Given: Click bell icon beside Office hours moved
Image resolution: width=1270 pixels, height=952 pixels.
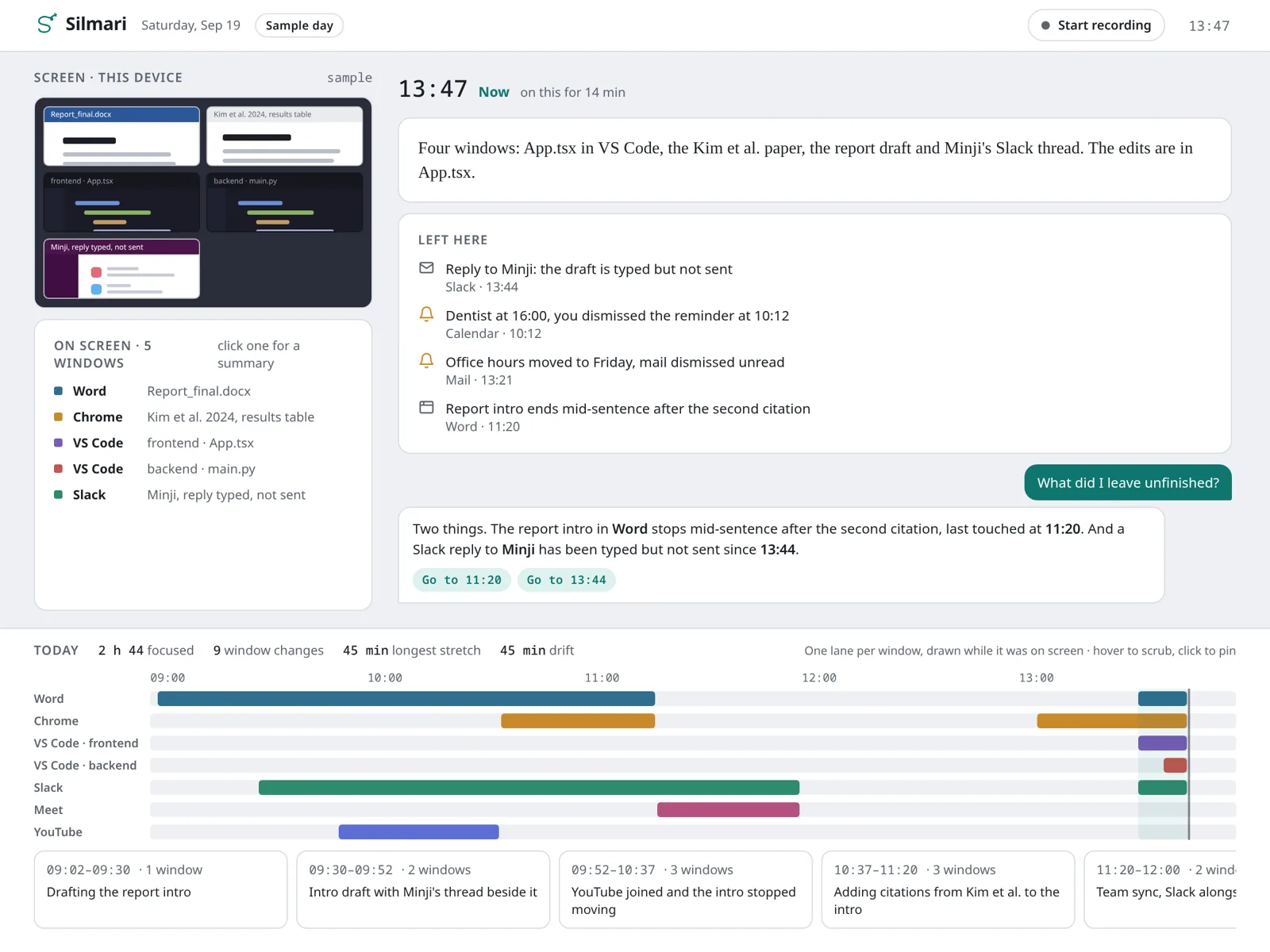Looking at the screenshot, I should point(426,361).
